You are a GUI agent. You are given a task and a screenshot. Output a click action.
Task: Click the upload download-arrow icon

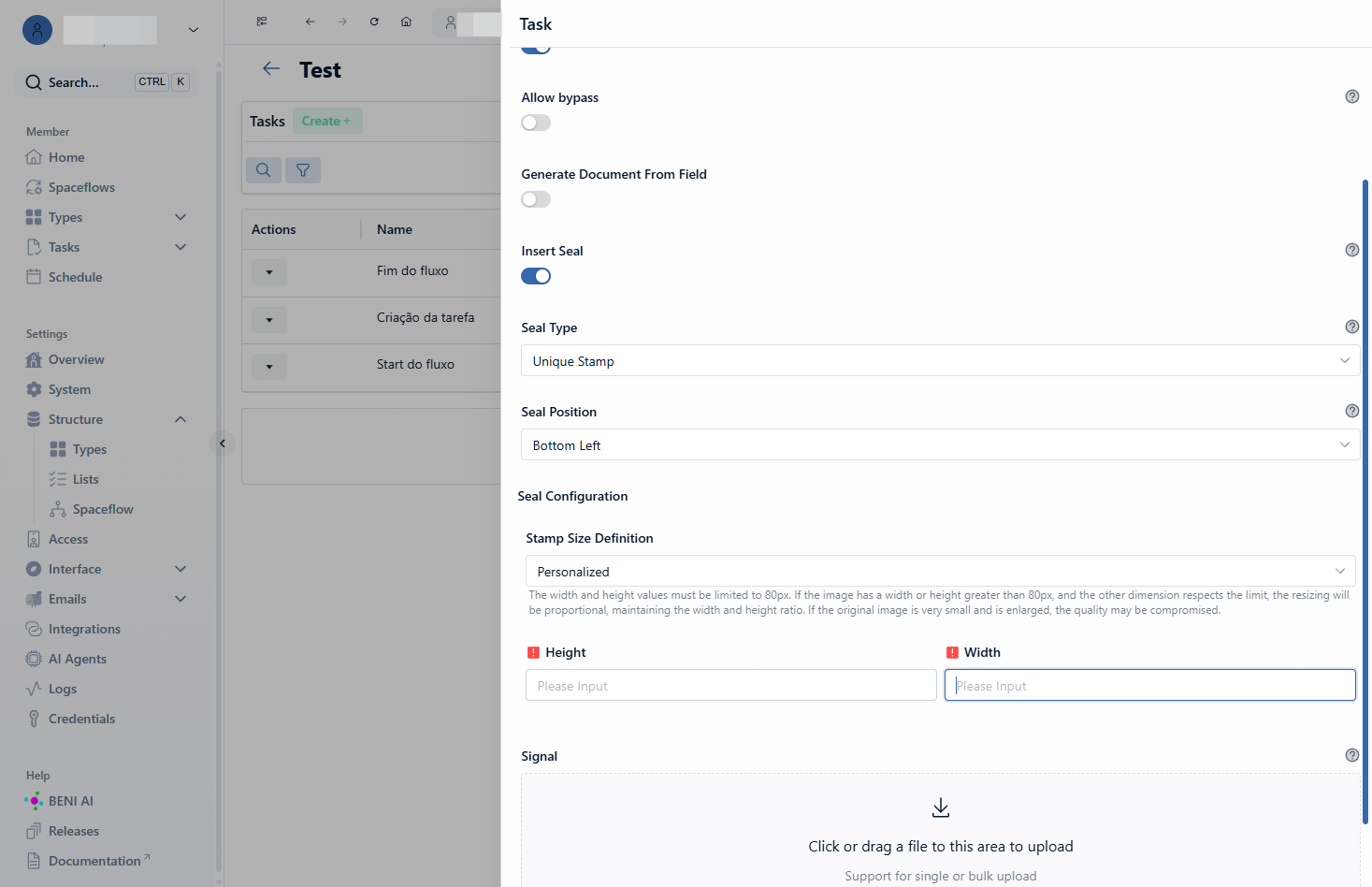[941, 807]
